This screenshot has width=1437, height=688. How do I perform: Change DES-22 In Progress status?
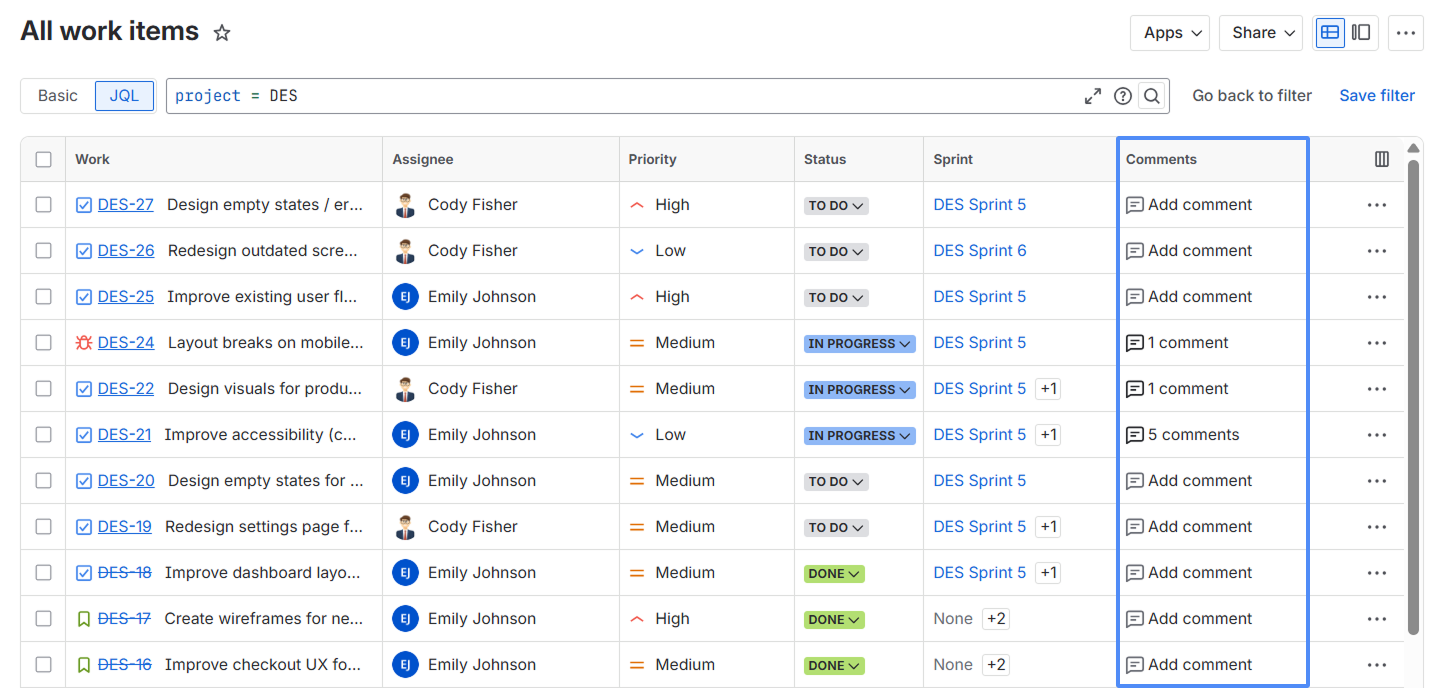click(x=860, y=390)
